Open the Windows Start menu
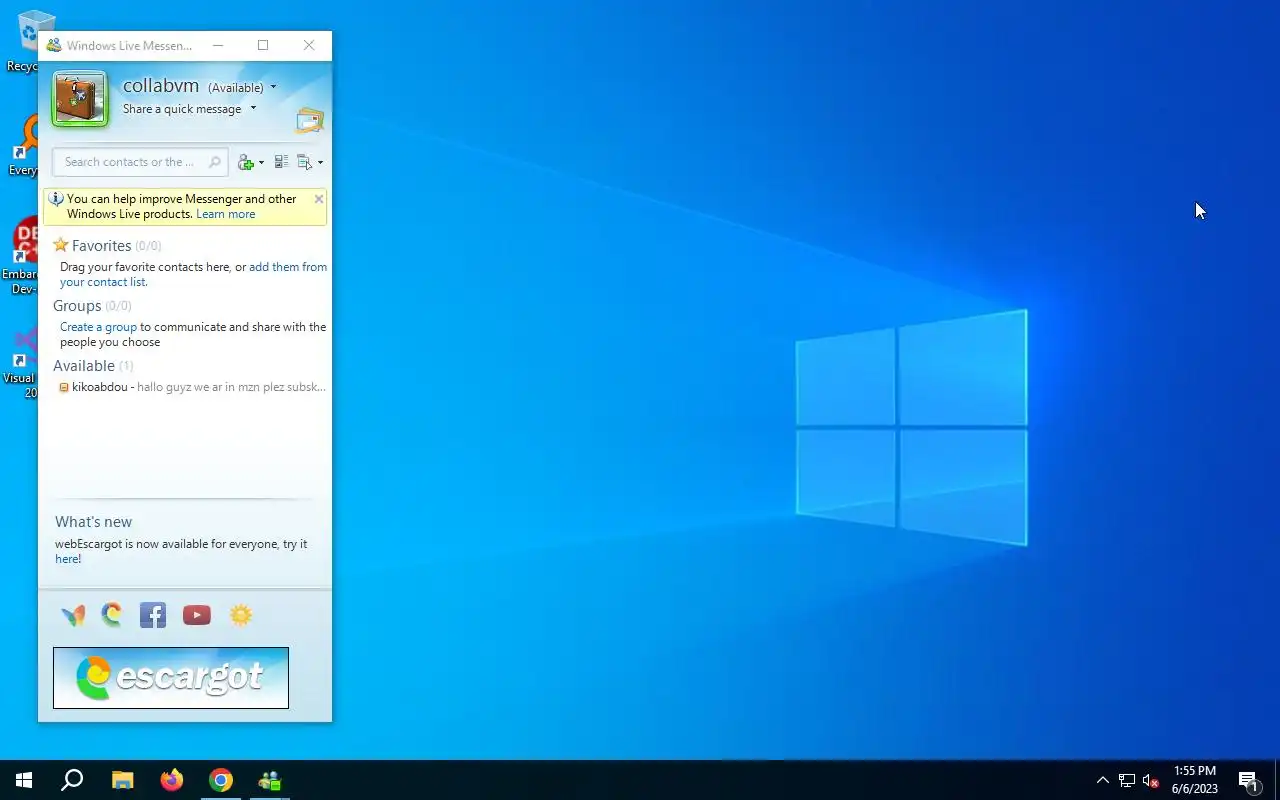 click(x=24, y=780)
